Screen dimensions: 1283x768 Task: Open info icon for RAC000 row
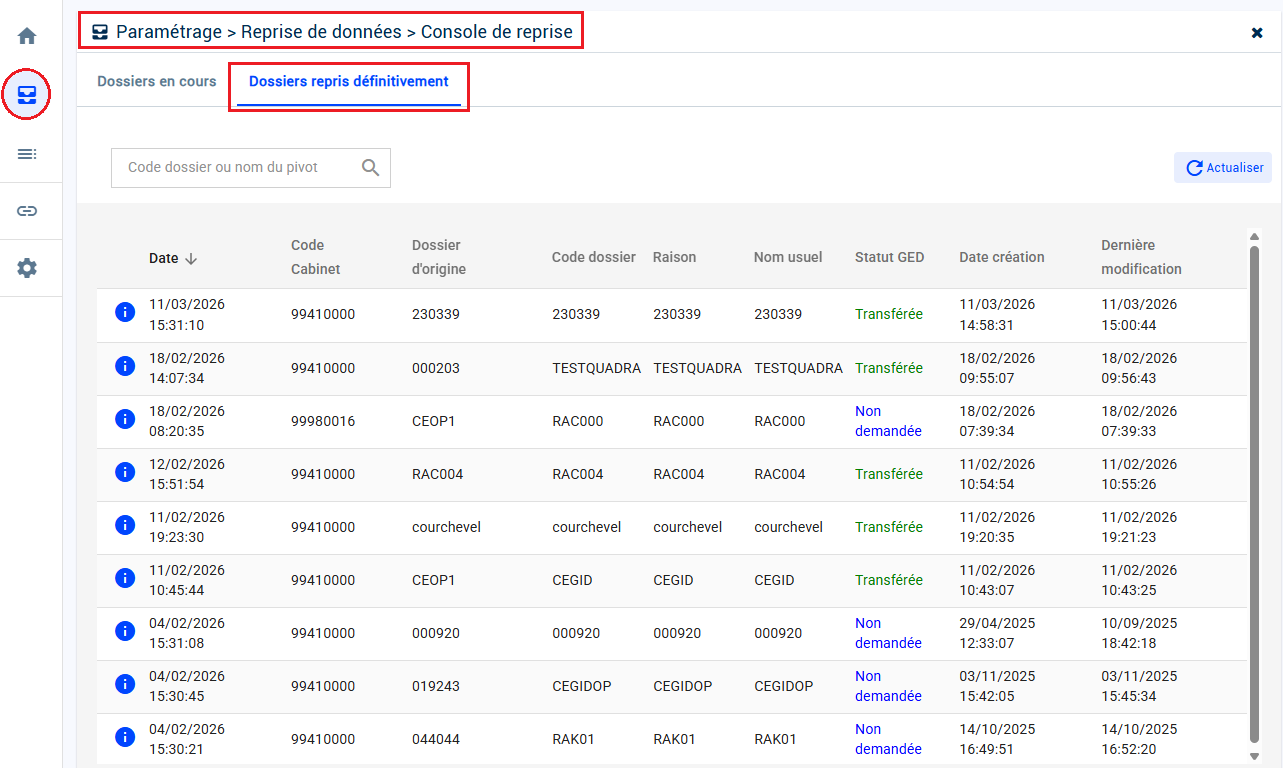(x=125, y=419)
